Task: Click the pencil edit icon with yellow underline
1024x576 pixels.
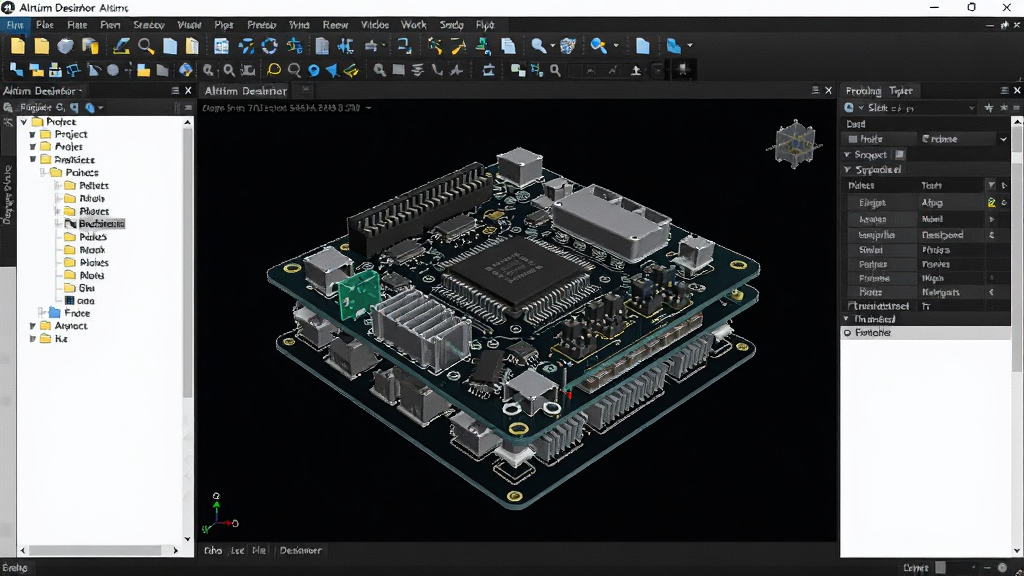Action: [121, 46]
